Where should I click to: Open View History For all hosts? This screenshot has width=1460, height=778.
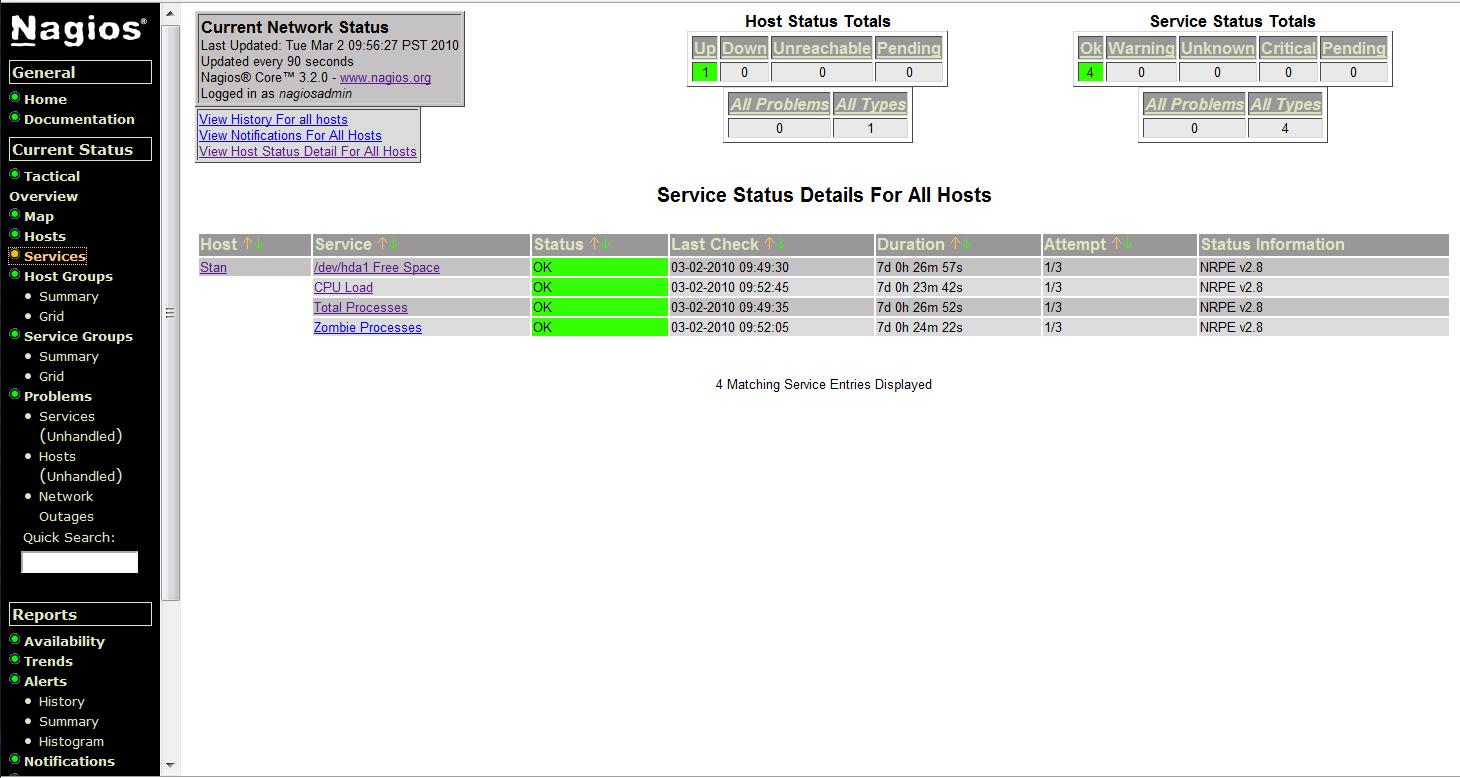[x=273, y=119]
